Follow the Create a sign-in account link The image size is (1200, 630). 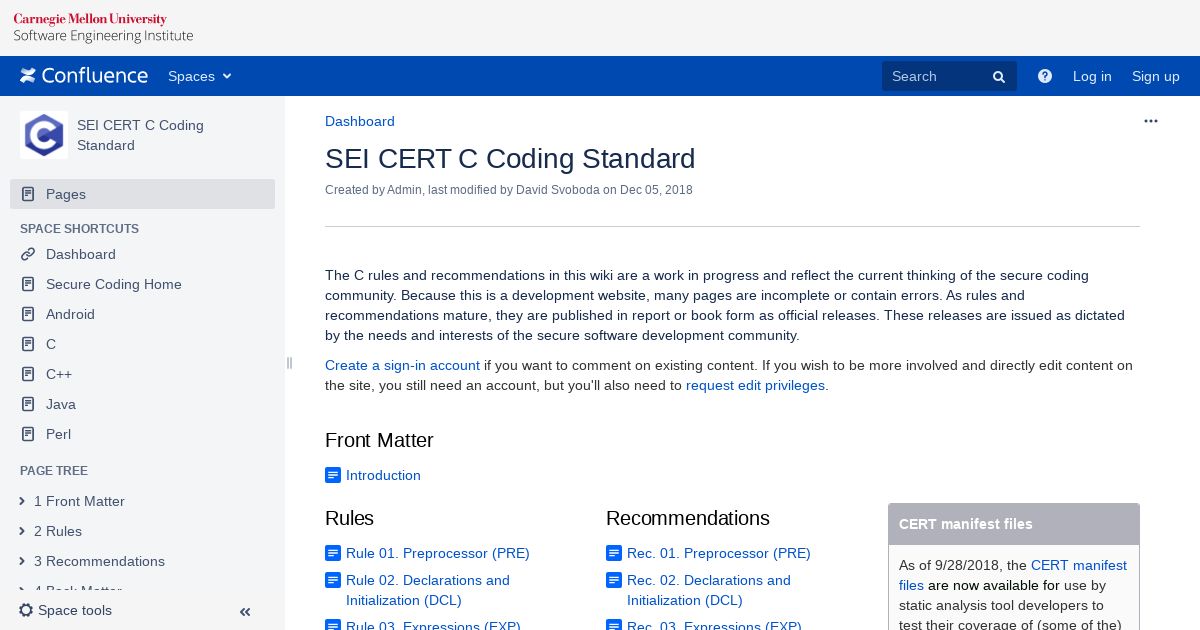(x=402, y=365)
